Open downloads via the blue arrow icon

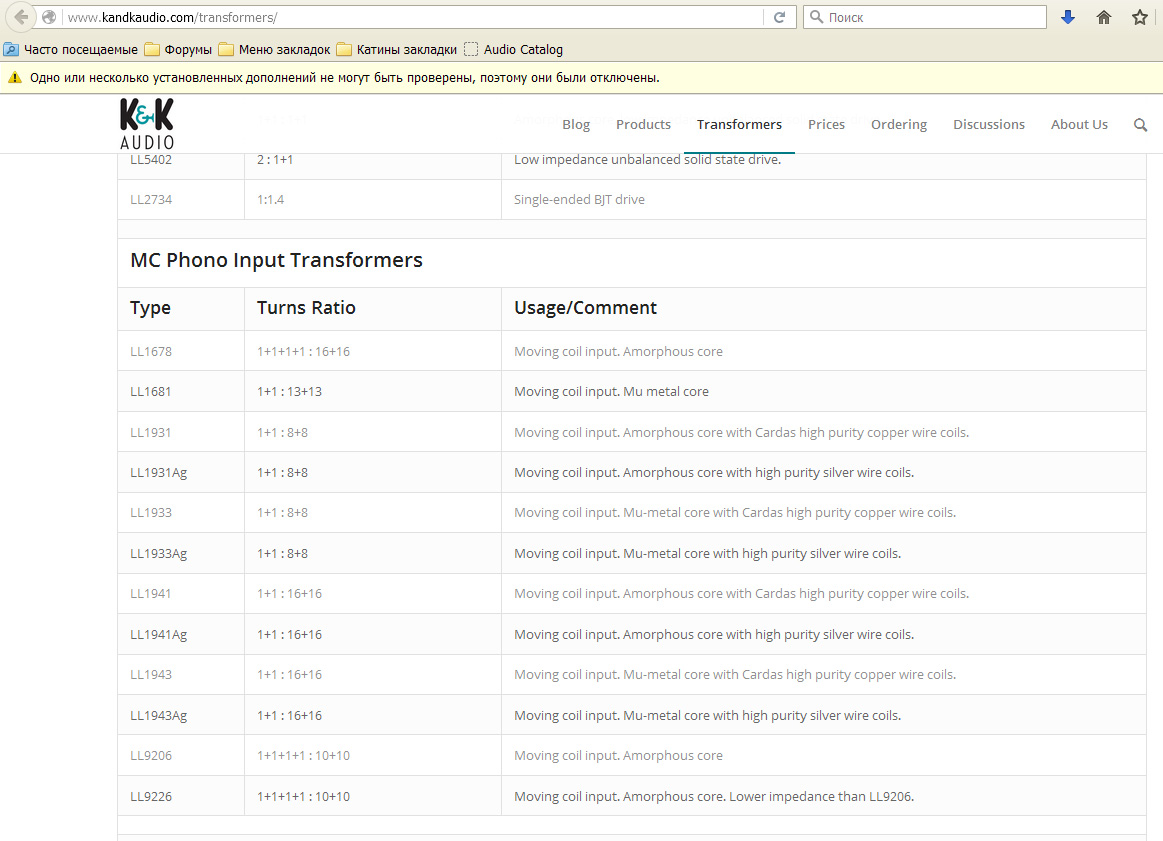(x=1068, y=17)
